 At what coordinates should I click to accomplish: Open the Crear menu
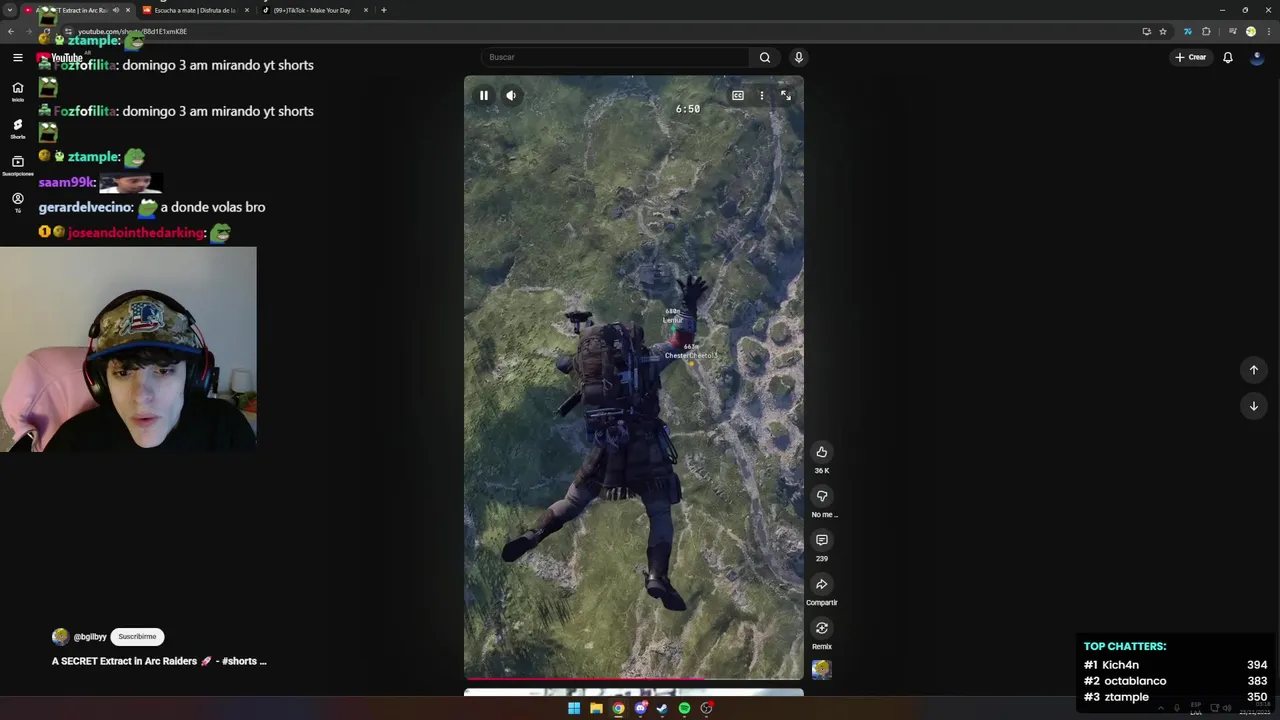coord(1191,57)
